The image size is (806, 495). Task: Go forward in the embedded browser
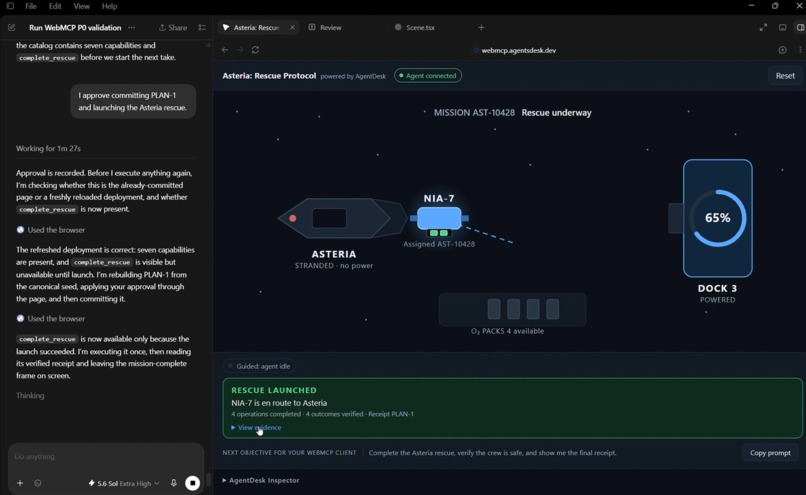coord(240,50)
